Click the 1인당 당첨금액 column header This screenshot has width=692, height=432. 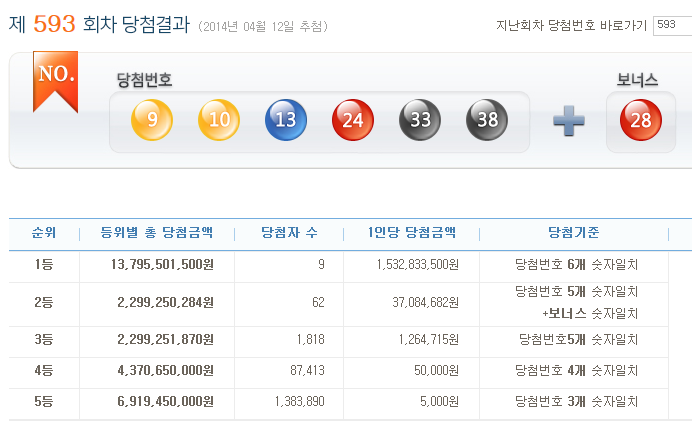click(411, 233)
